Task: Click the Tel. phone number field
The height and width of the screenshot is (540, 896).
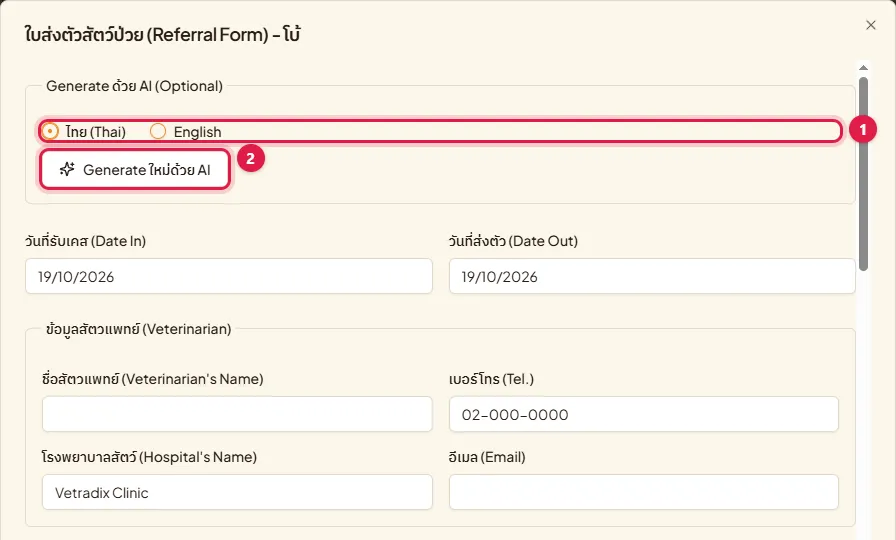Action: click(643, 414)
